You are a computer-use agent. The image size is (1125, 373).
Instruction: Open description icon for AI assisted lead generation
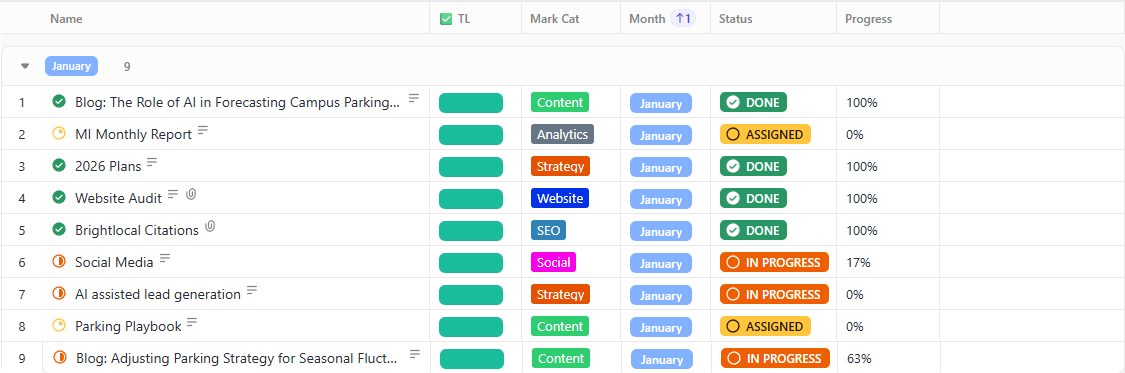click(252, 290)
